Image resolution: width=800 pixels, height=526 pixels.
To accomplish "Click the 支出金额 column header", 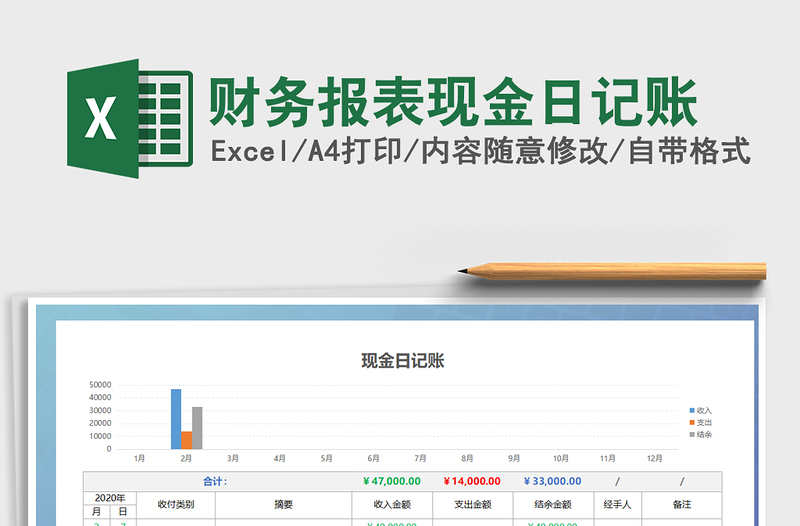I will click(x=472, y=505).
